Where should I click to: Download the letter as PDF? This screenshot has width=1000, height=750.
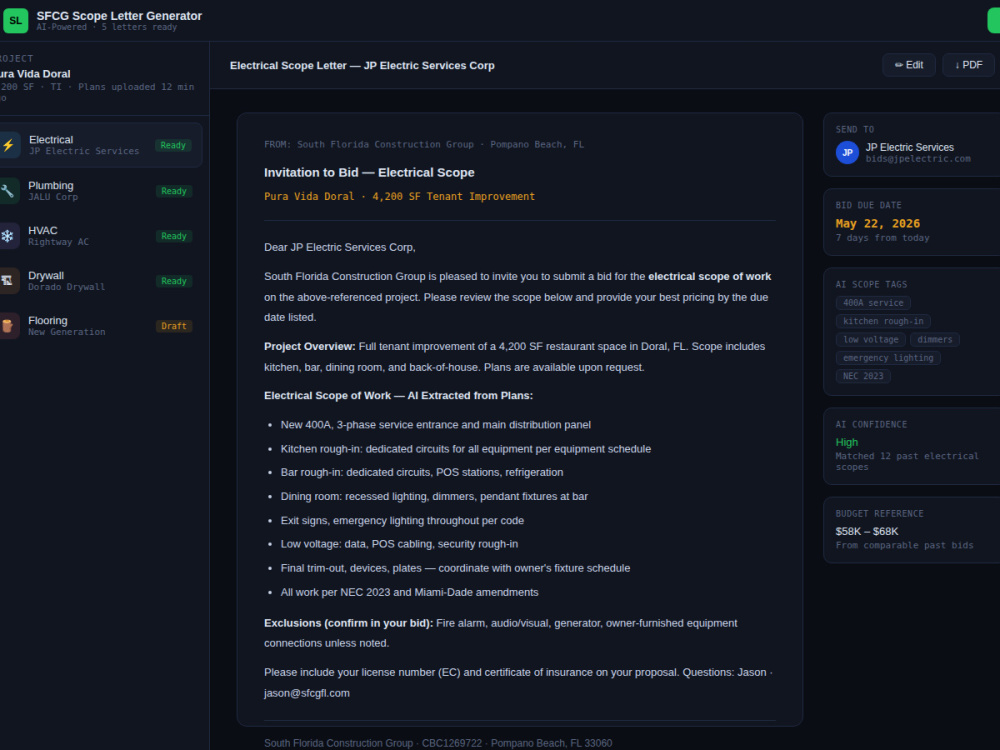[x=968, y=65]
